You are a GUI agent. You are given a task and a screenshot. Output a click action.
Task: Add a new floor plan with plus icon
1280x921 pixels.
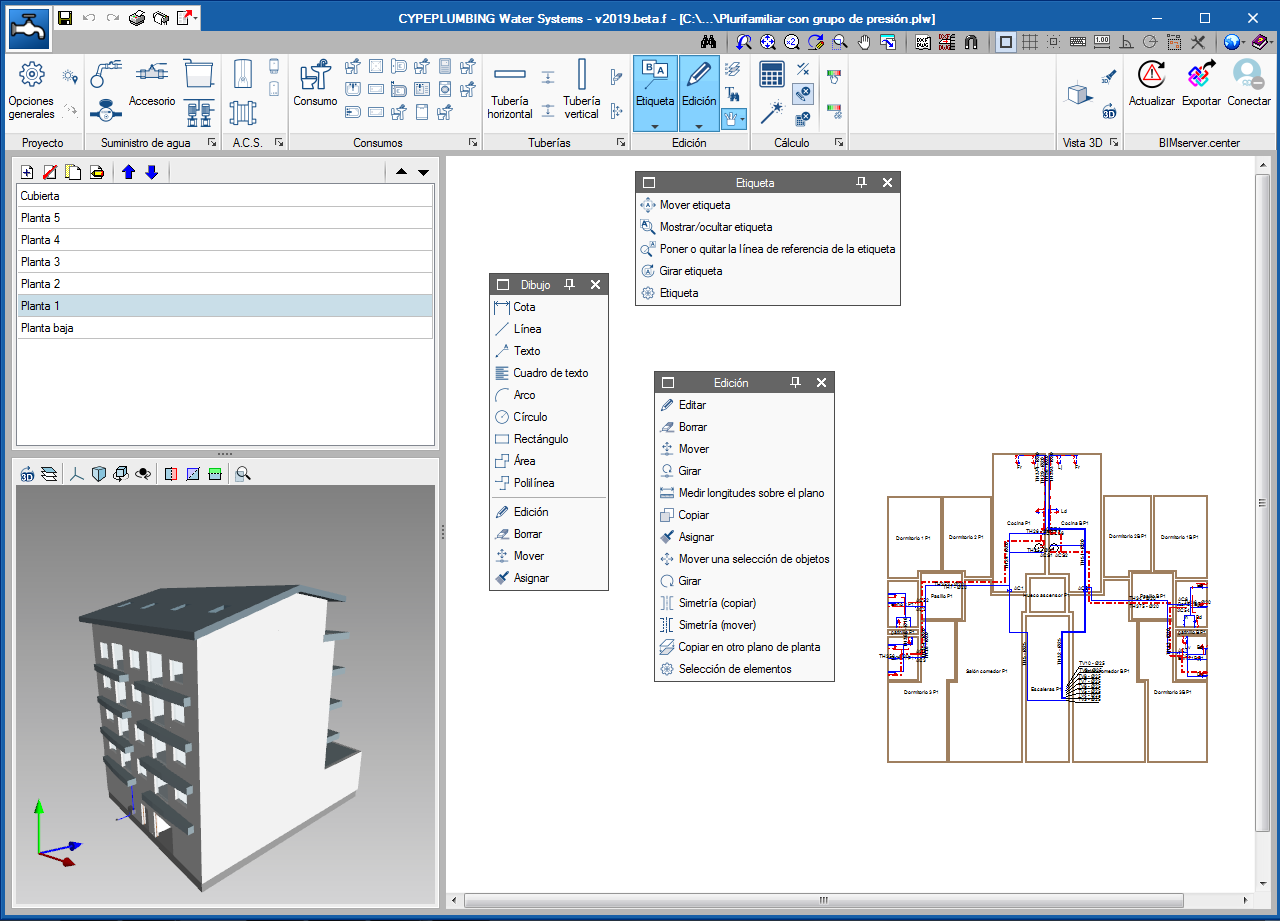27,172
